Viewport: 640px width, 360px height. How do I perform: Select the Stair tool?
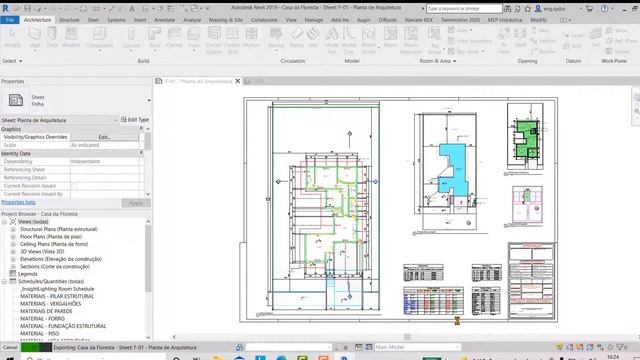[x=313, y=37]
